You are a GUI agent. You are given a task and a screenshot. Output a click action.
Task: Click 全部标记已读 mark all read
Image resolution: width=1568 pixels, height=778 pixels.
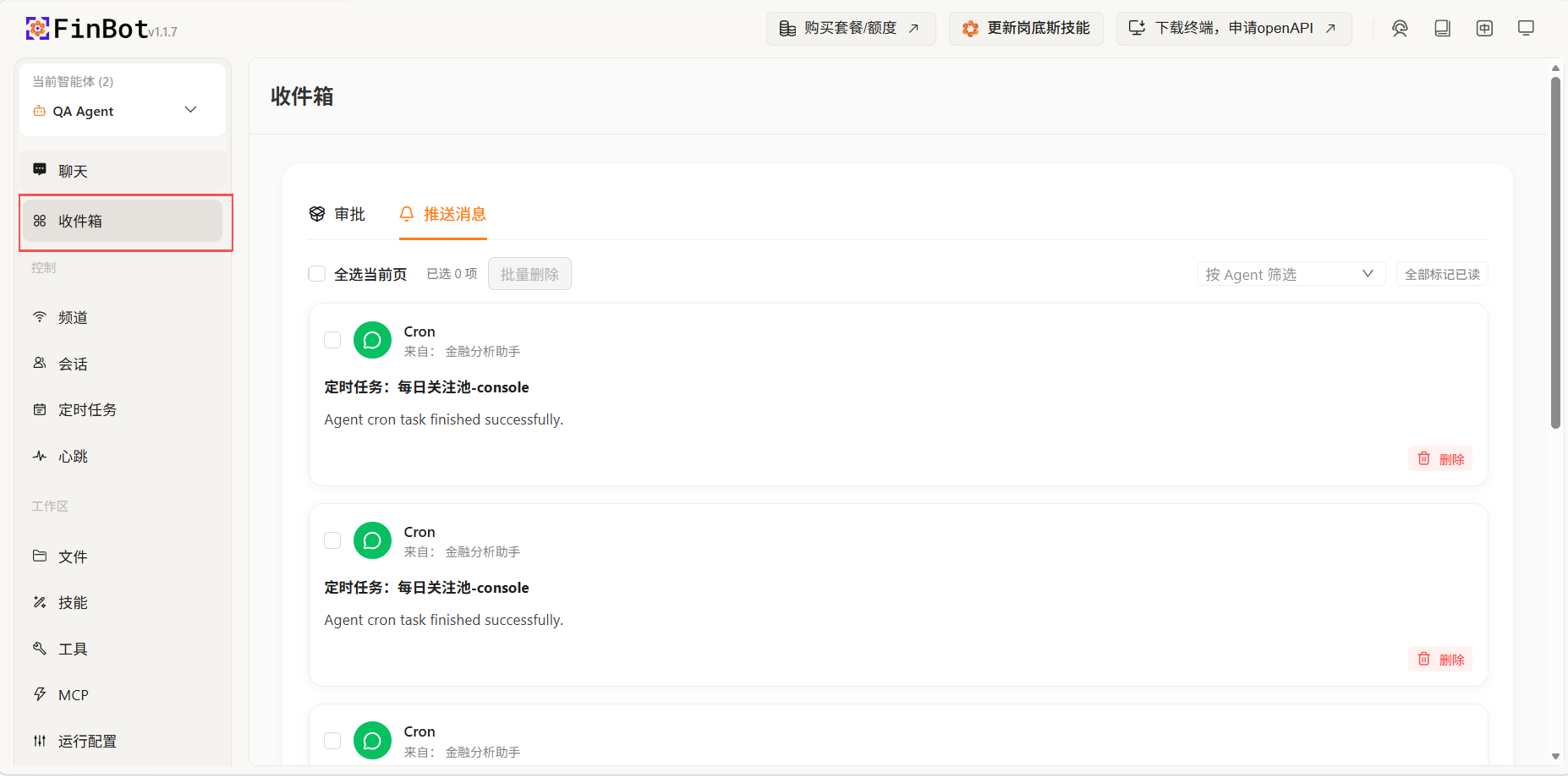coord(1442,274)
